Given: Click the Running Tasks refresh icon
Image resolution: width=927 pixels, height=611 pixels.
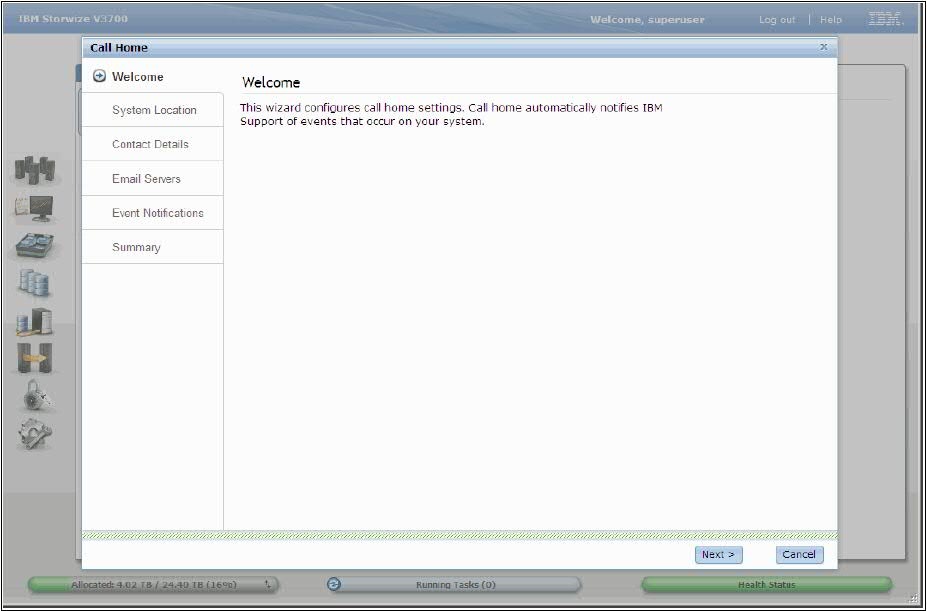Looking at the screenshot, I should coord(334,584).
